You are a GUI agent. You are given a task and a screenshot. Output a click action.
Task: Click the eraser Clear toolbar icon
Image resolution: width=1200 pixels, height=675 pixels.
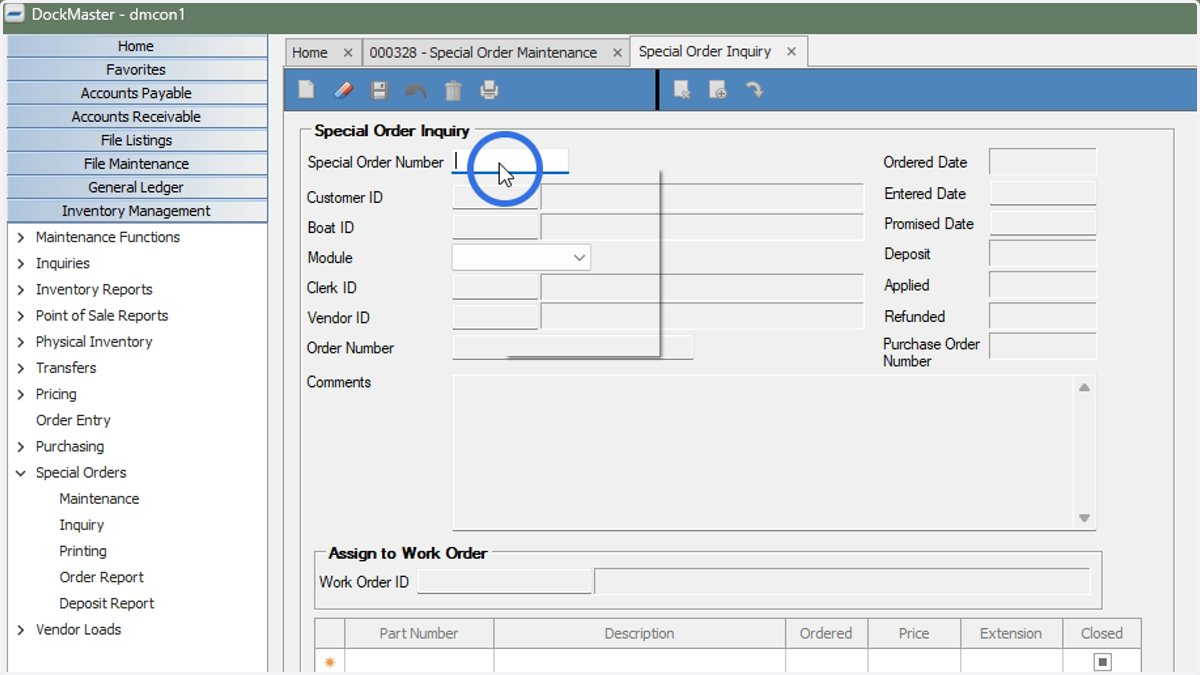tap(343, 90)
